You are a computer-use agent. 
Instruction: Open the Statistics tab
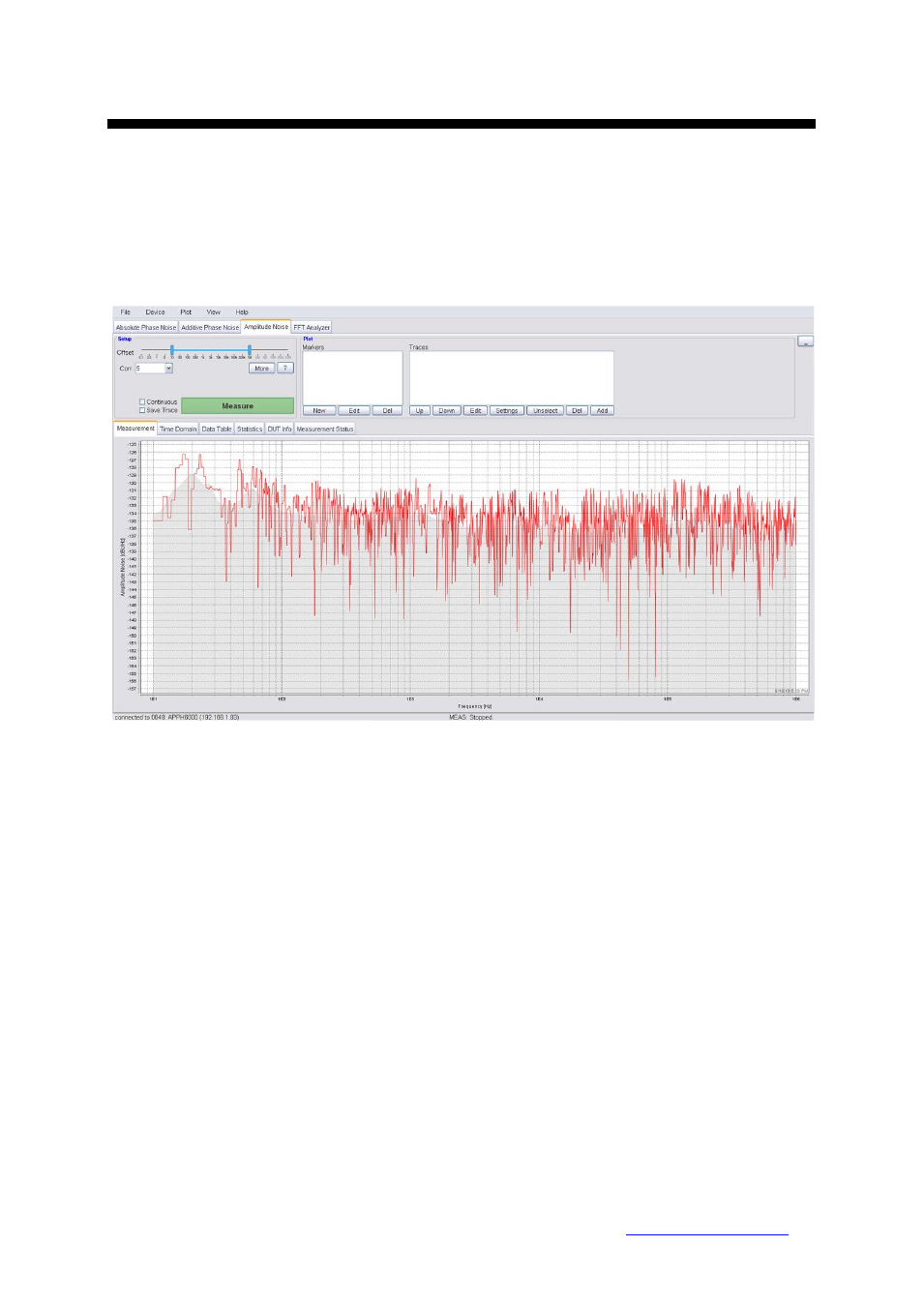coord(250,429)
